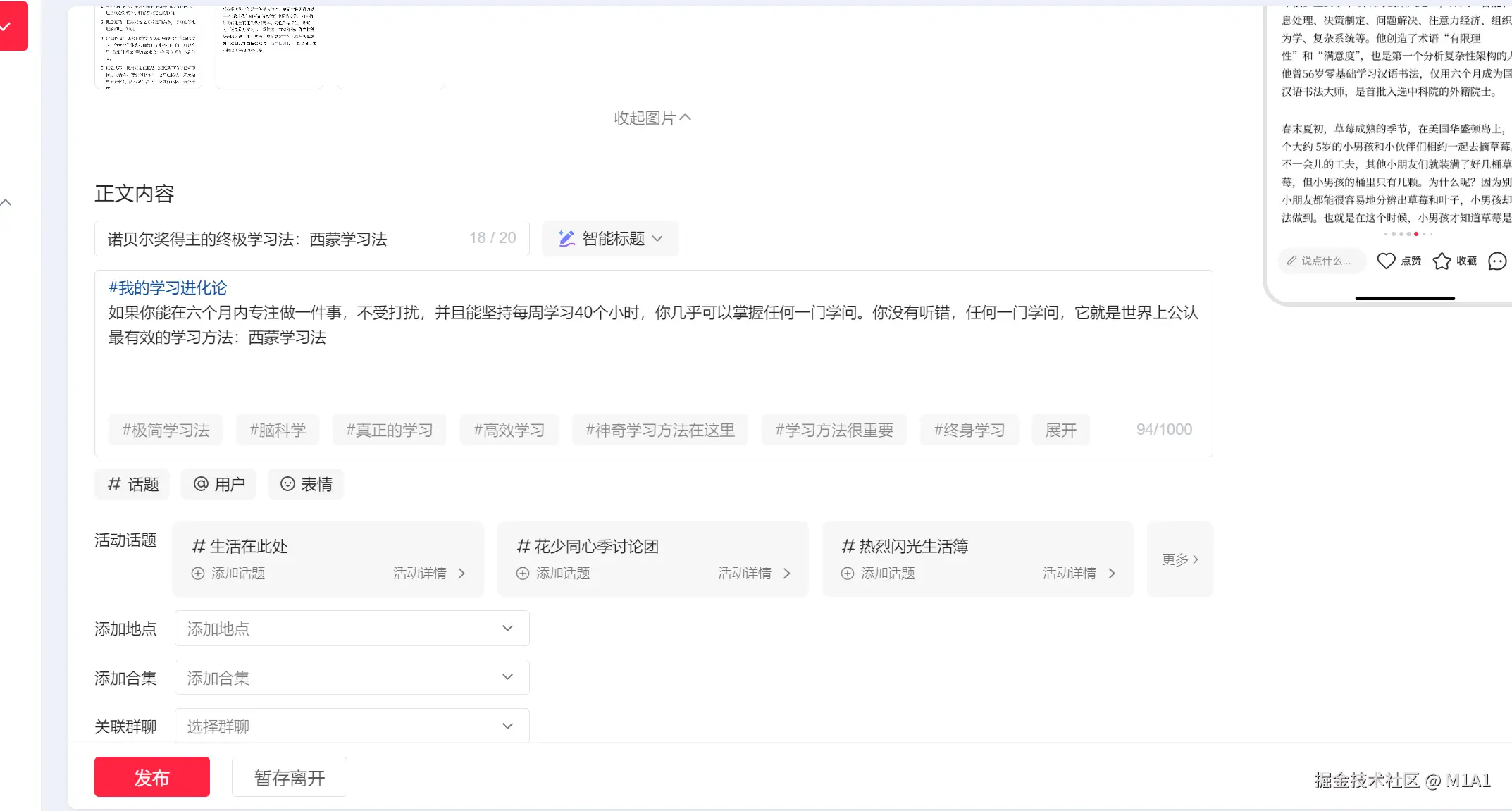Select the #脑科学 suggested tag

tap(277, 430)
